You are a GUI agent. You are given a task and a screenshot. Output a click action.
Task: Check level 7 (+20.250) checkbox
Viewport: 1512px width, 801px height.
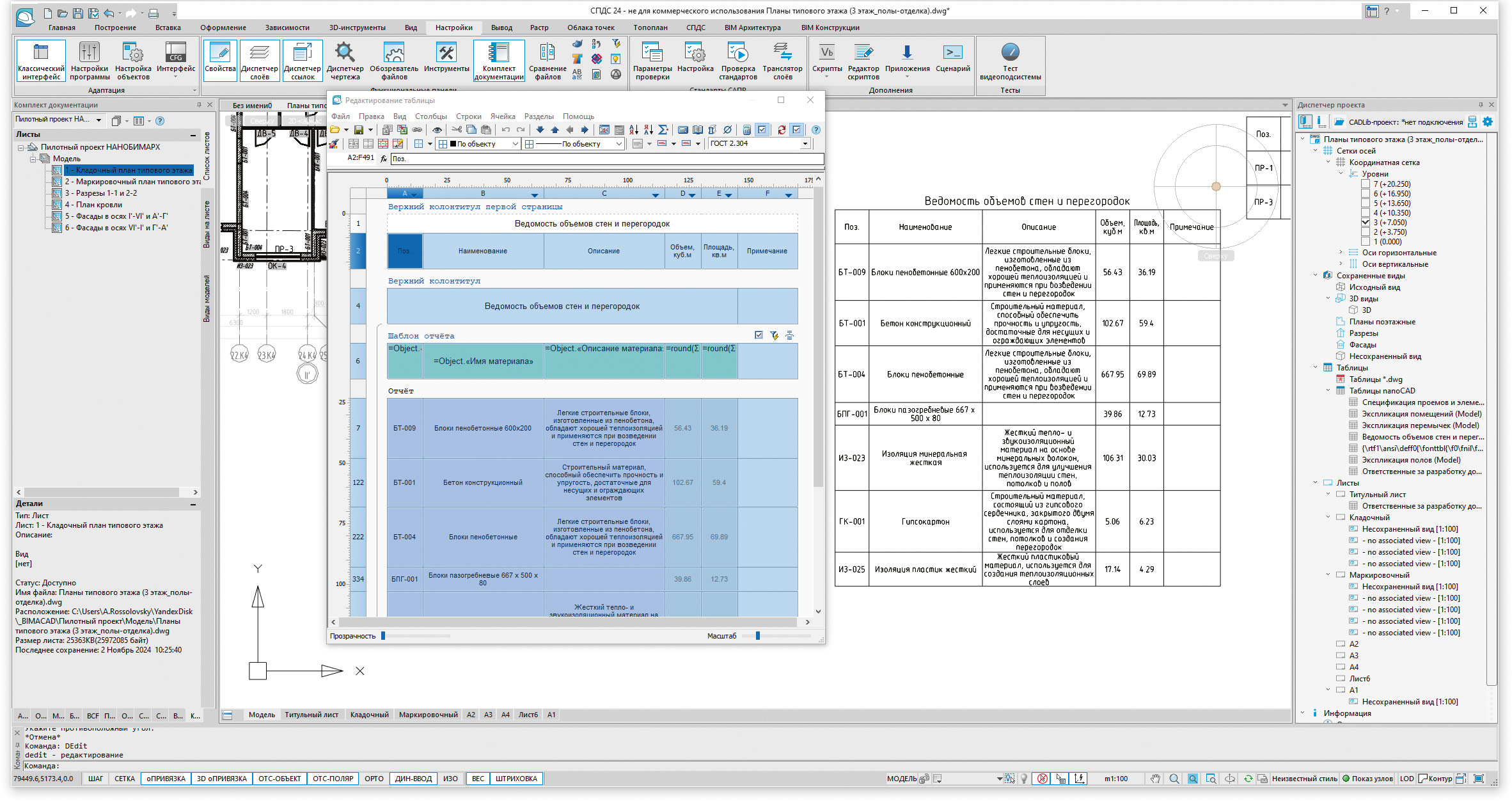1366,184
